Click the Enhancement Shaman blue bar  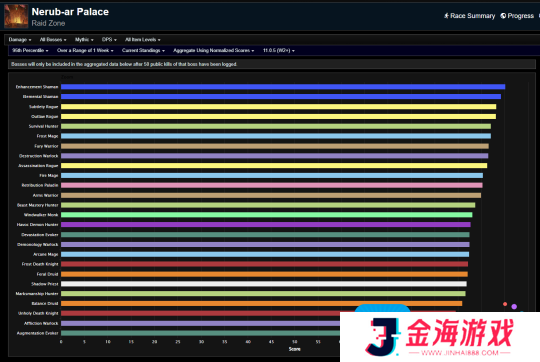(283, 87)
